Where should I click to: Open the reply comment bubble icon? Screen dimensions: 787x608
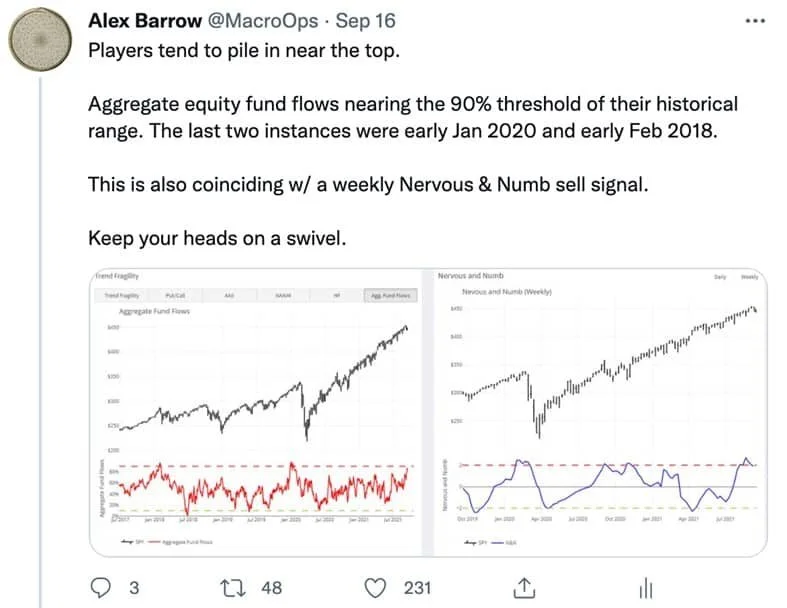tap(100, 587)
